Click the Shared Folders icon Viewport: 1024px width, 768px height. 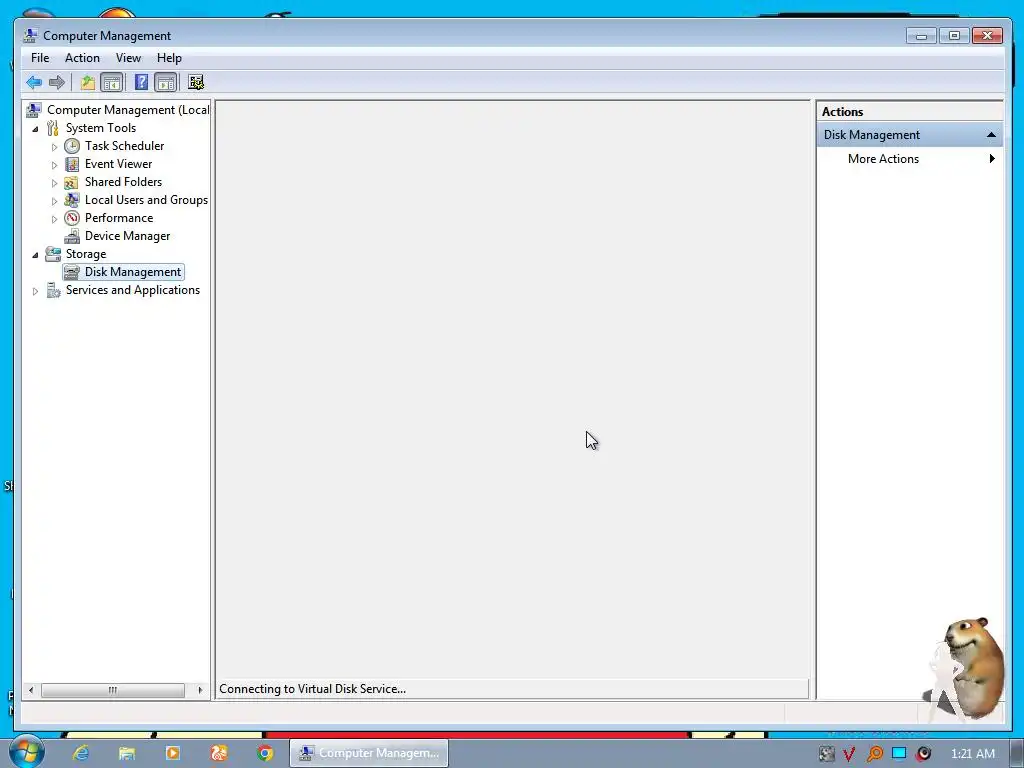(72, 182)
